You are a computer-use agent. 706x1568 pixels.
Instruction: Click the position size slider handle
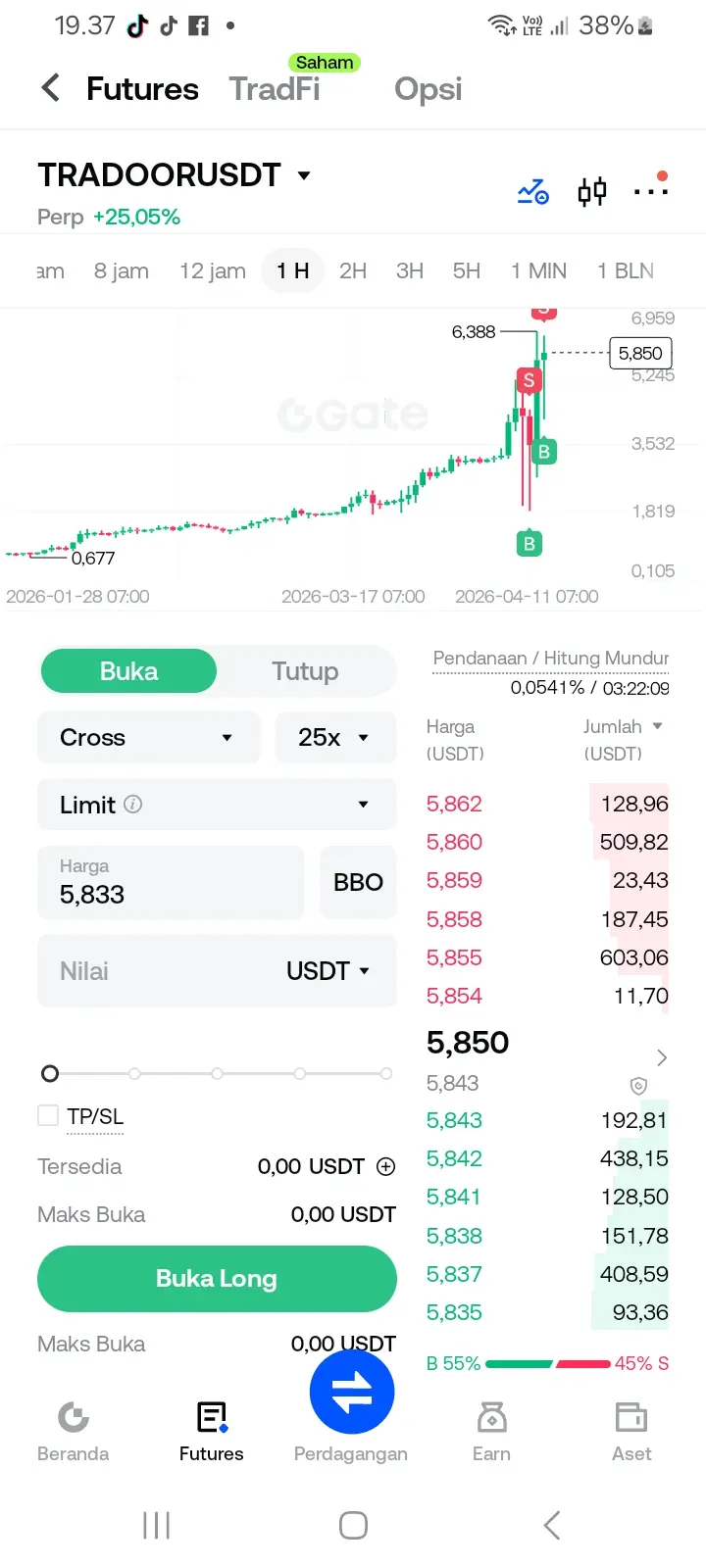point(50,1073)
